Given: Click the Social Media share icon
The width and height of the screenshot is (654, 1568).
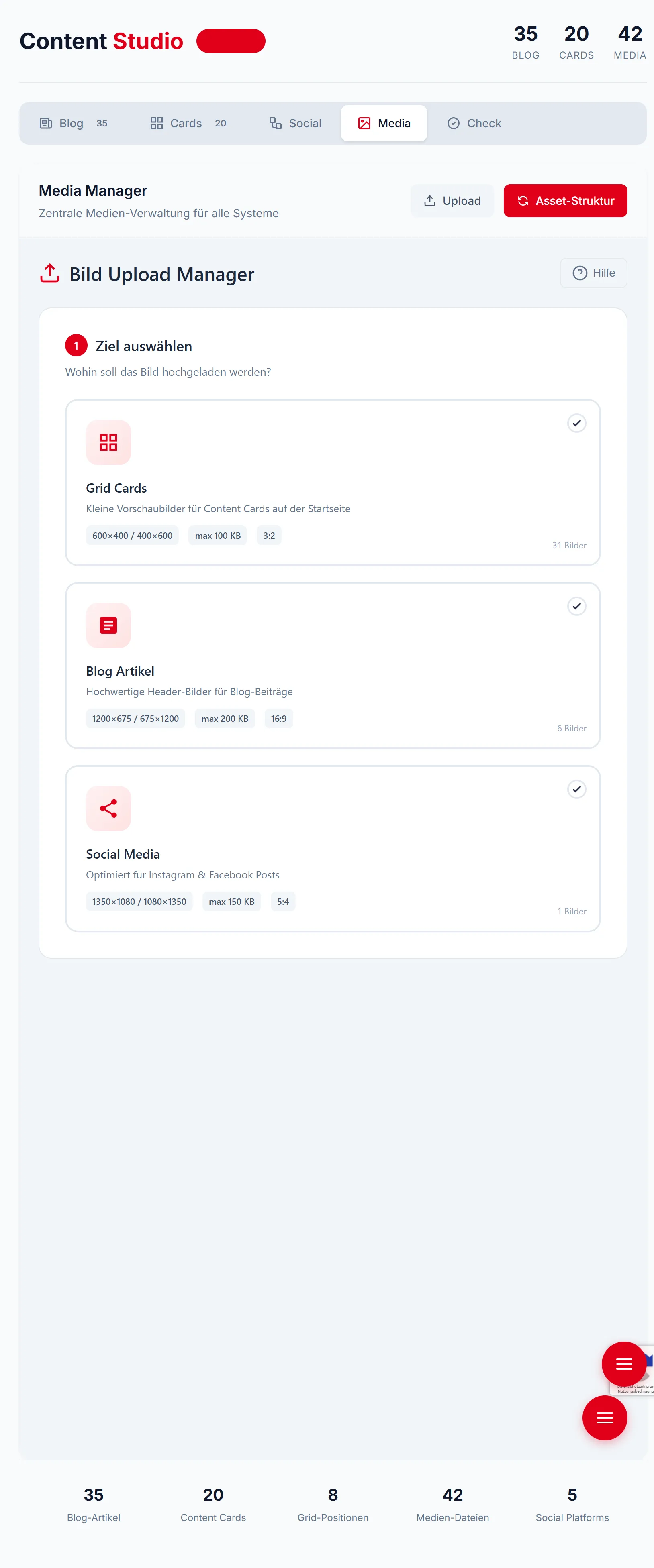Looking at the screenshot, I should (108, 808).
